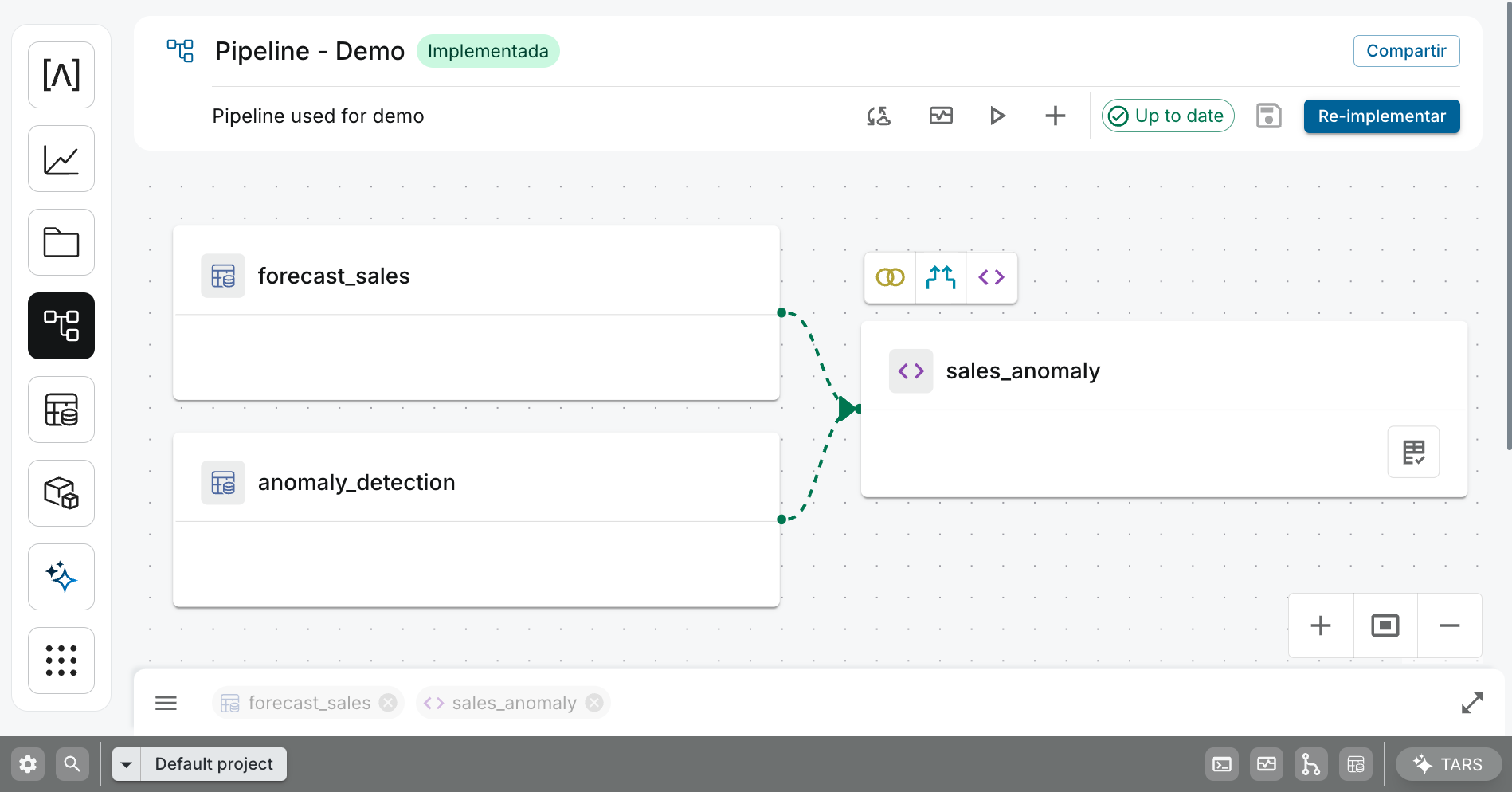
Task: Open the AI sparkles panel in the sidebar
Action: [61, 576]
